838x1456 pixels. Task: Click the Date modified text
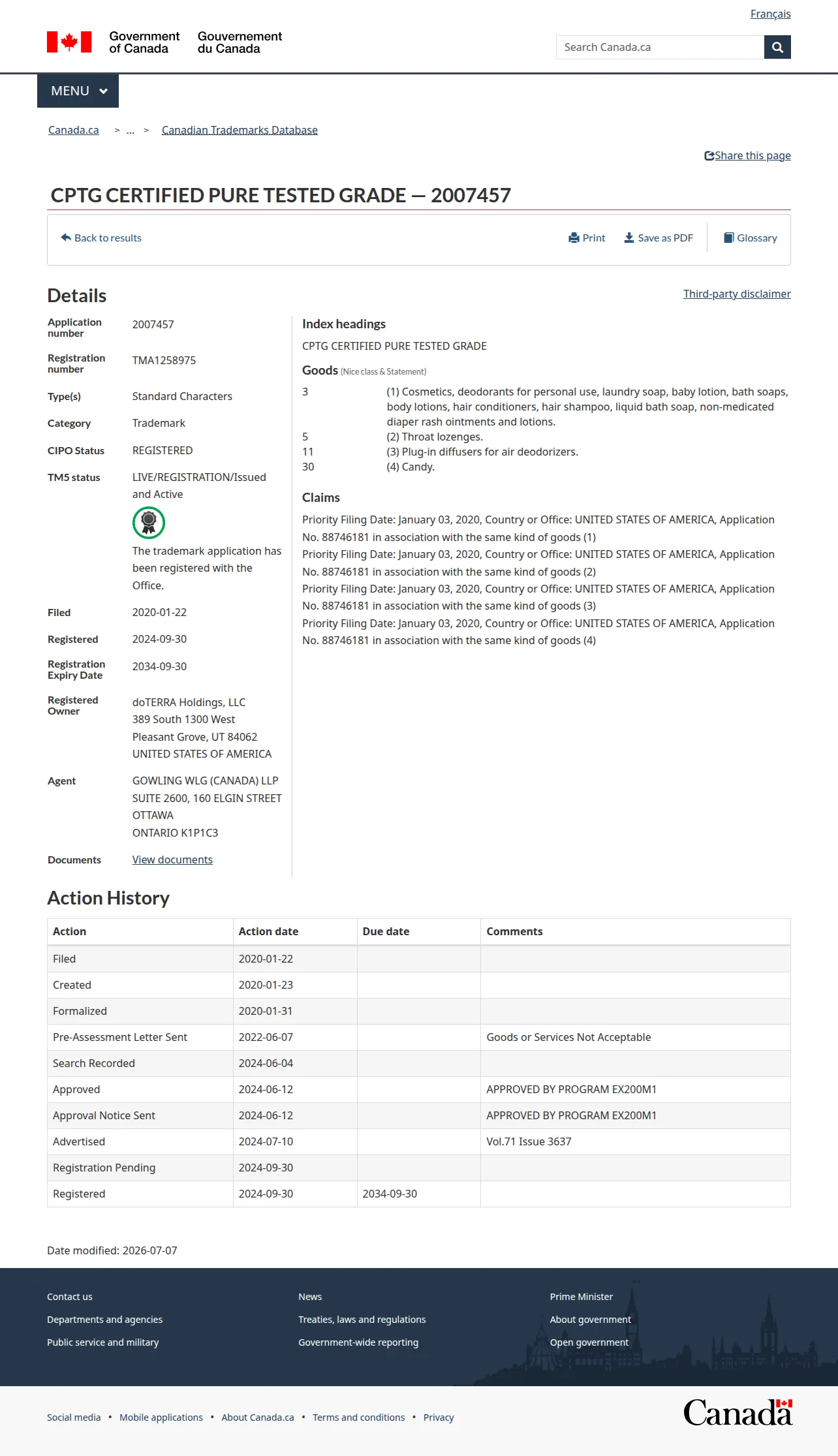coord(112,1250)
